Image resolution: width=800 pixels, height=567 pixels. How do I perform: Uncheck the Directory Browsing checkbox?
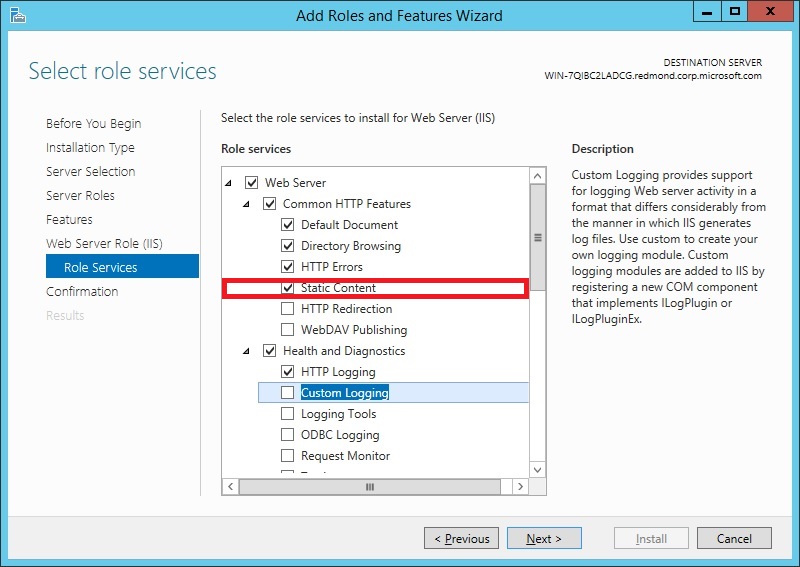click(x=288, y=245)
